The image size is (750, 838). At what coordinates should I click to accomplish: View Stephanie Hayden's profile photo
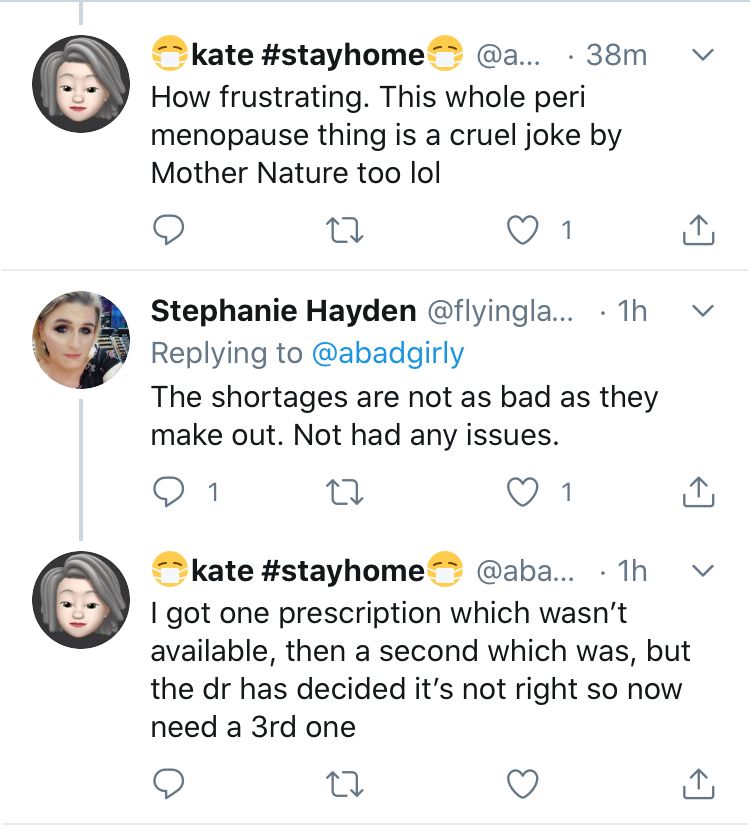click(x=81, y=340)
